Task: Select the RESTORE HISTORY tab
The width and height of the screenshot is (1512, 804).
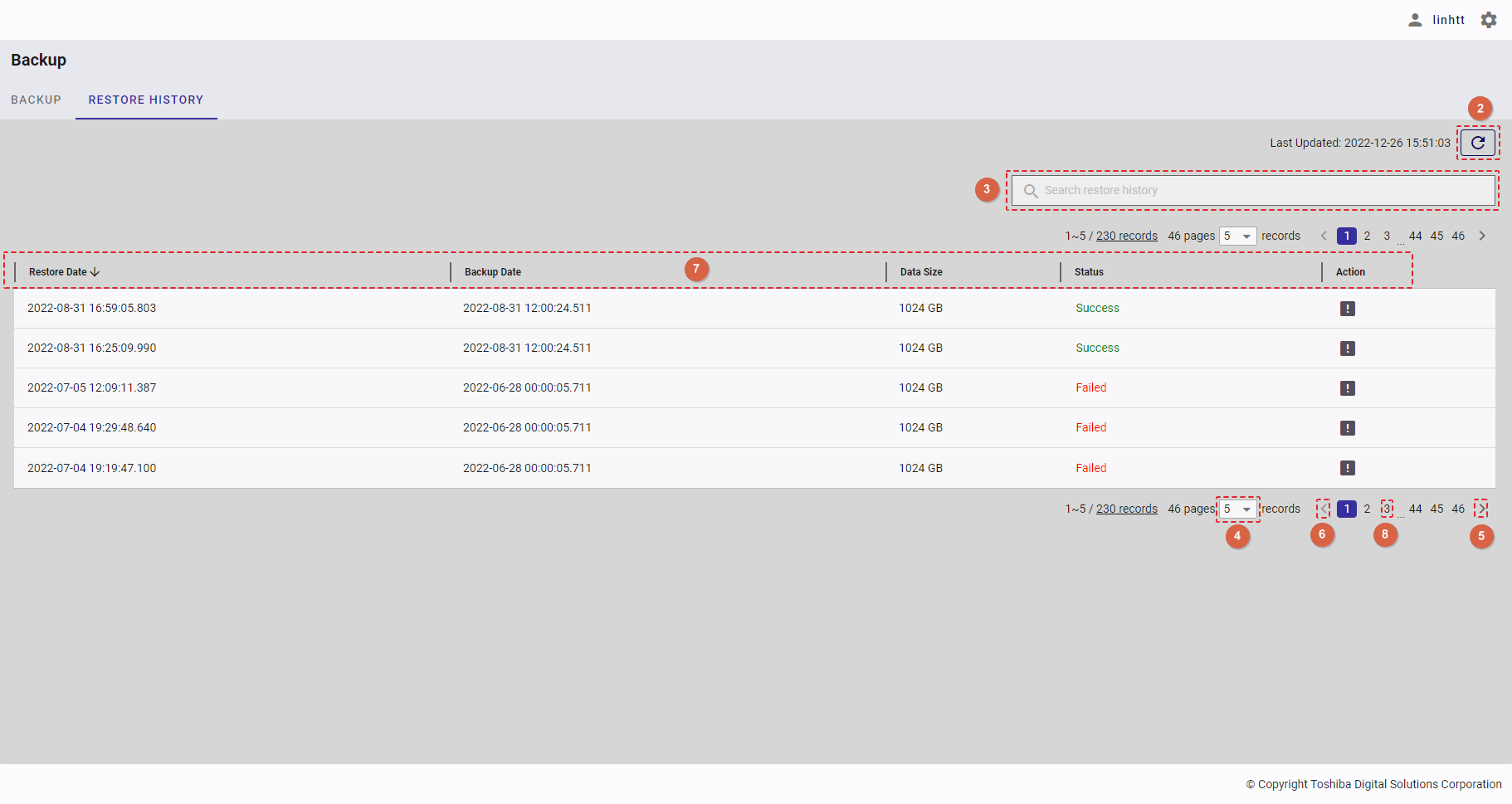Action: click(146, 100)
